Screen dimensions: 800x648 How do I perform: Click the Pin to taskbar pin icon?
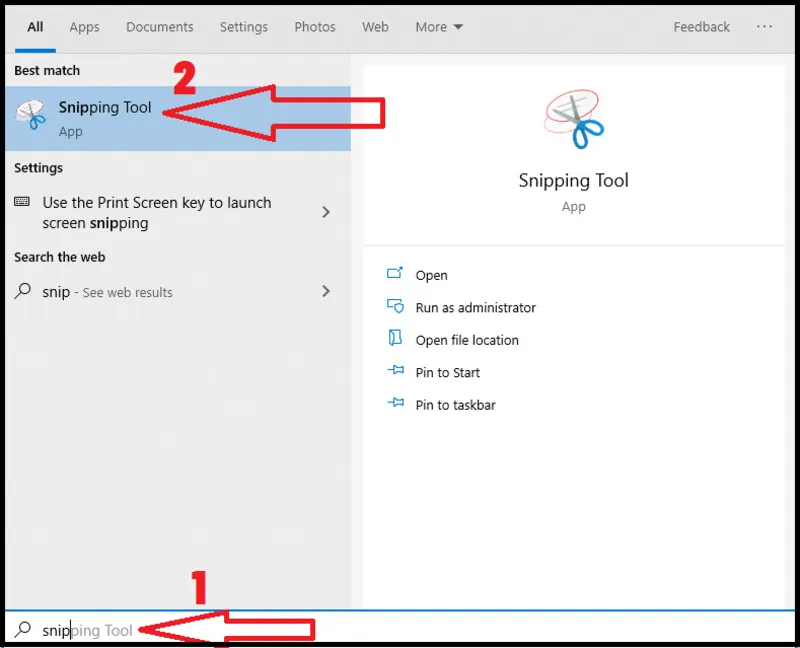point(395,404)
